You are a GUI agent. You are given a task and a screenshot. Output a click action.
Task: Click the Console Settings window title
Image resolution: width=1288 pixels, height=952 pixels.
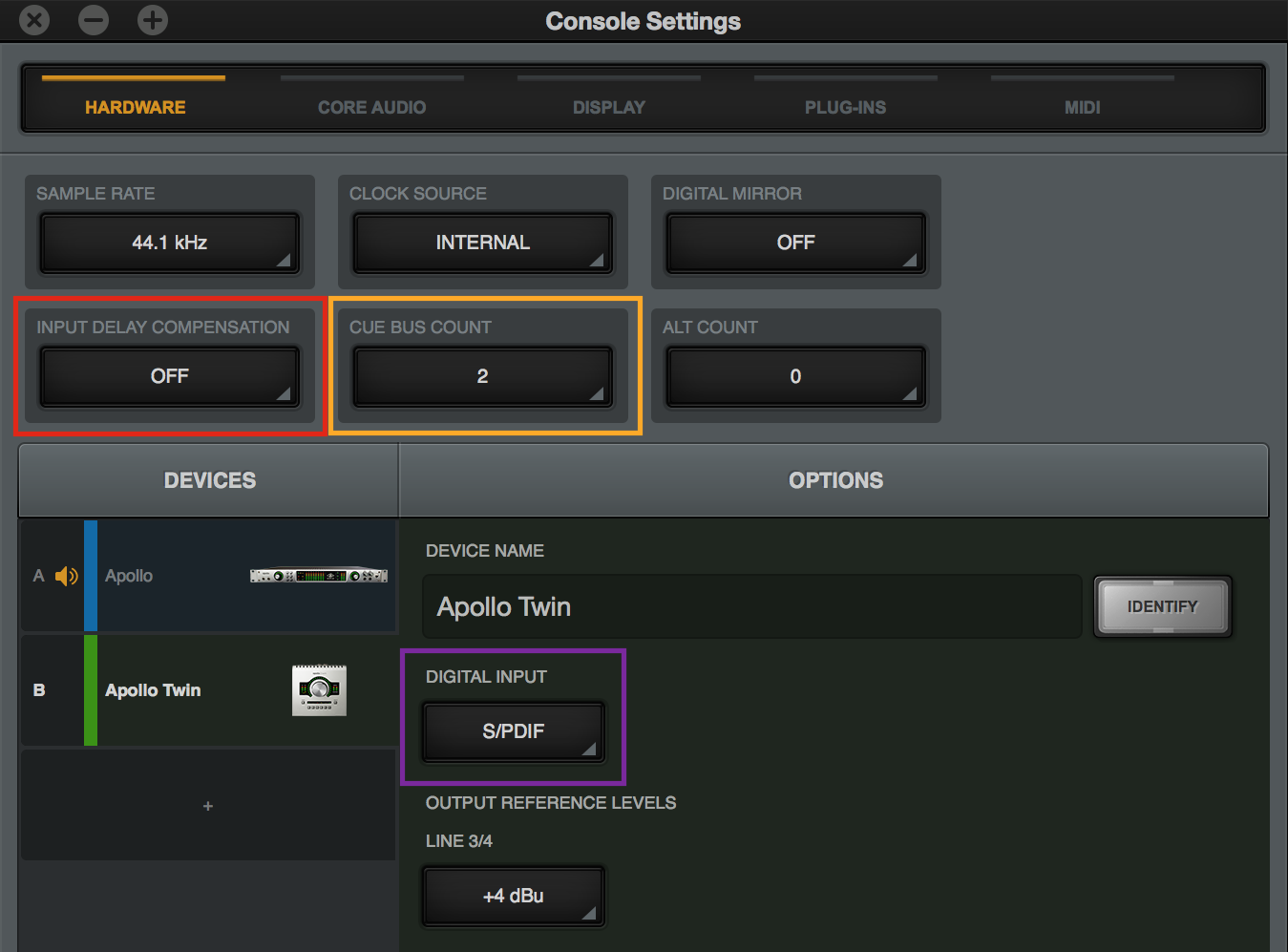[x=644, y=21]
